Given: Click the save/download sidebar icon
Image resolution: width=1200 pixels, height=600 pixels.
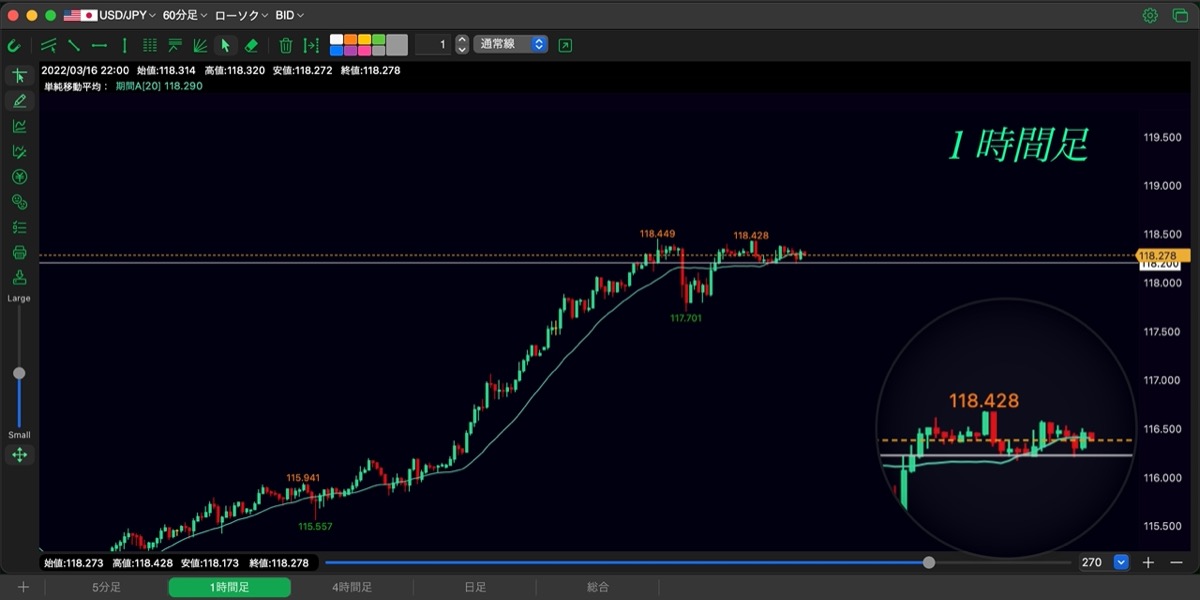Looking at the screenshot, I should 19,277.
